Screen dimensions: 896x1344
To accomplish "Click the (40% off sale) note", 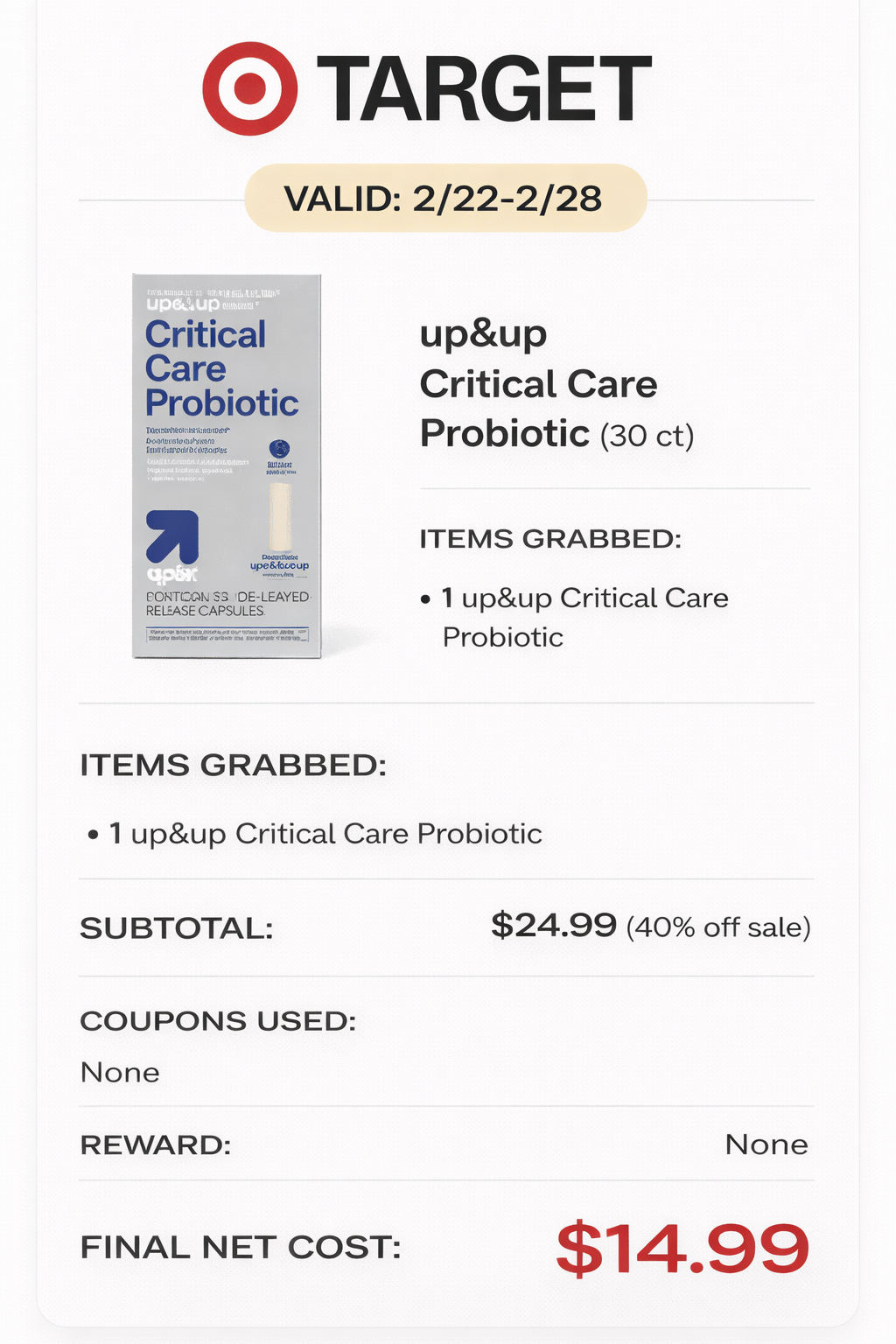I will (x=718, y=927).
